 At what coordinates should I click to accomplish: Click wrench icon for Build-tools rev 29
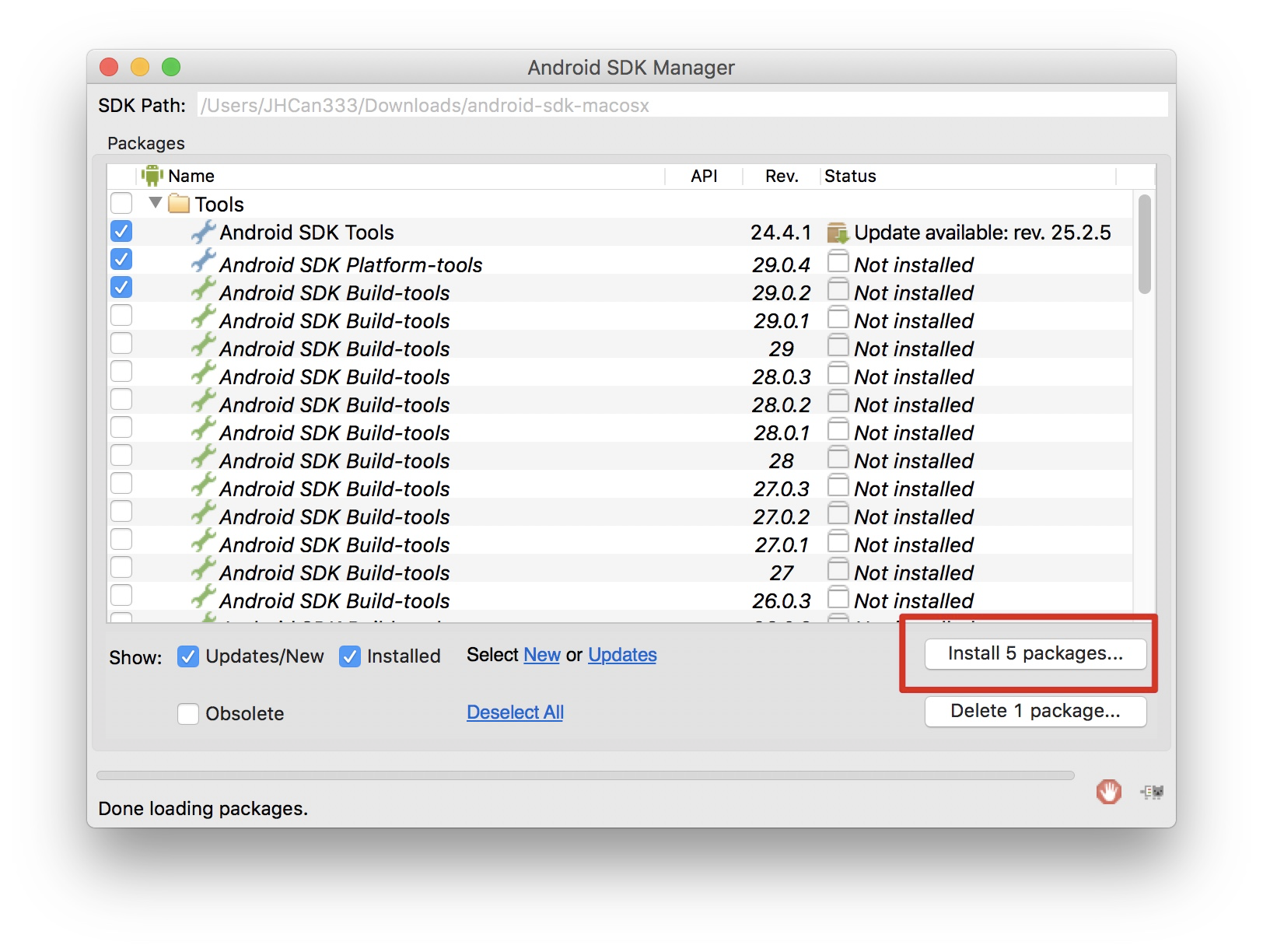[x=203, y=345]
